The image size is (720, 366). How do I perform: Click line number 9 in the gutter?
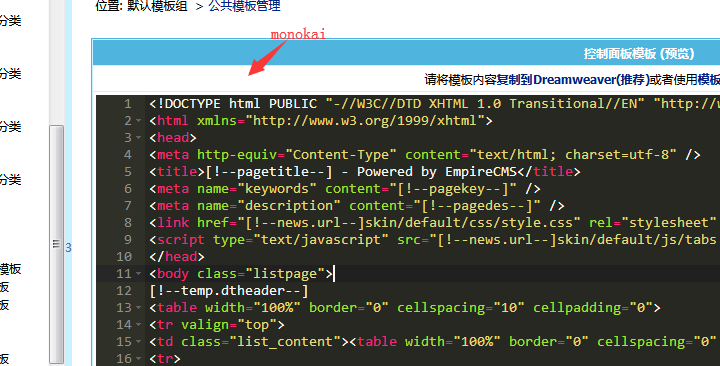[x=128, y=240]
